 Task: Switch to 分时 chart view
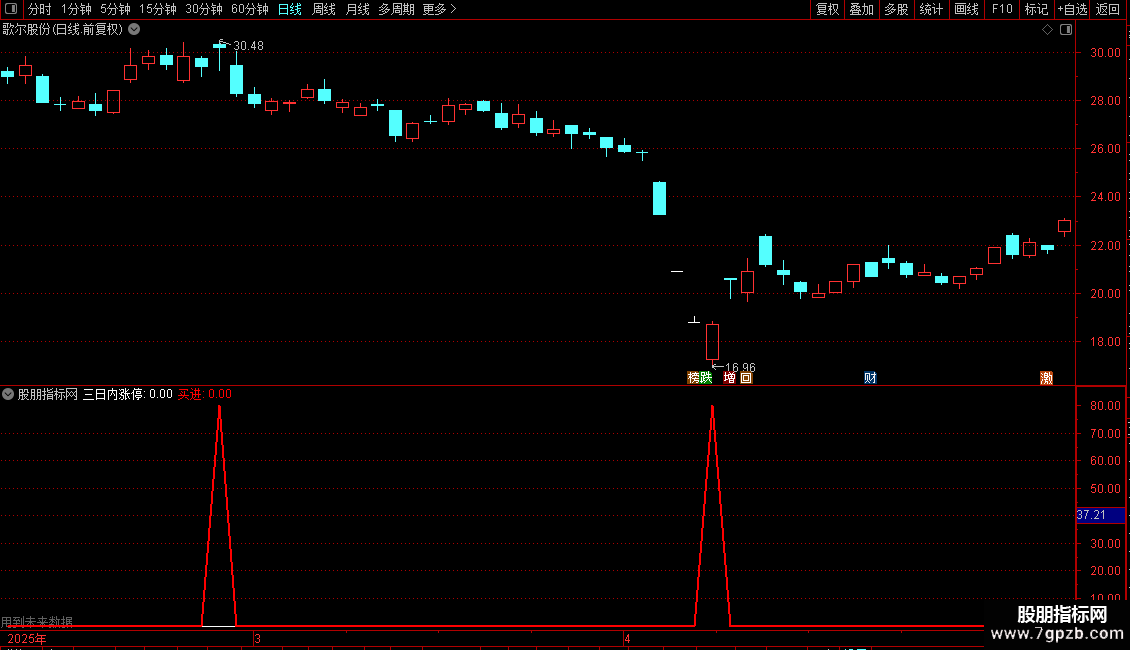coord(40,9)
